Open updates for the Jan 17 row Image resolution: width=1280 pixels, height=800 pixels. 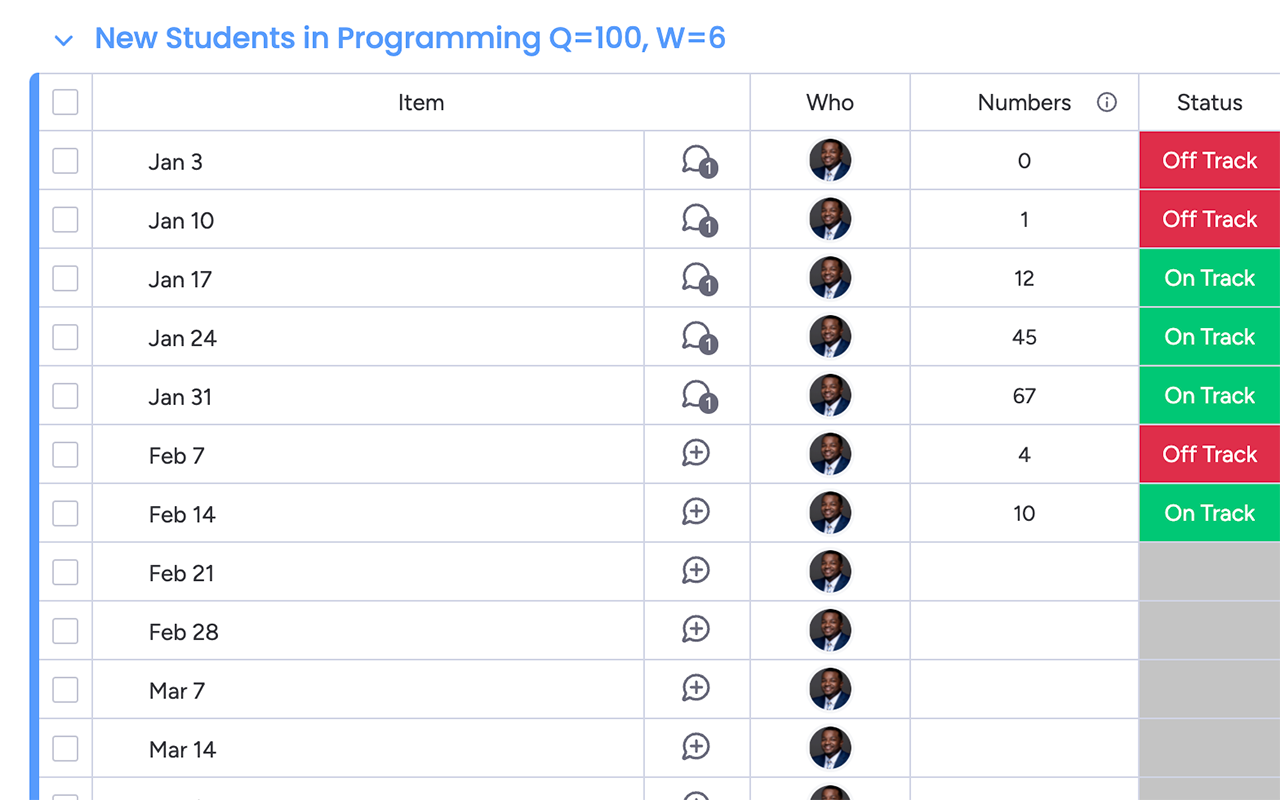pos(698,279)
